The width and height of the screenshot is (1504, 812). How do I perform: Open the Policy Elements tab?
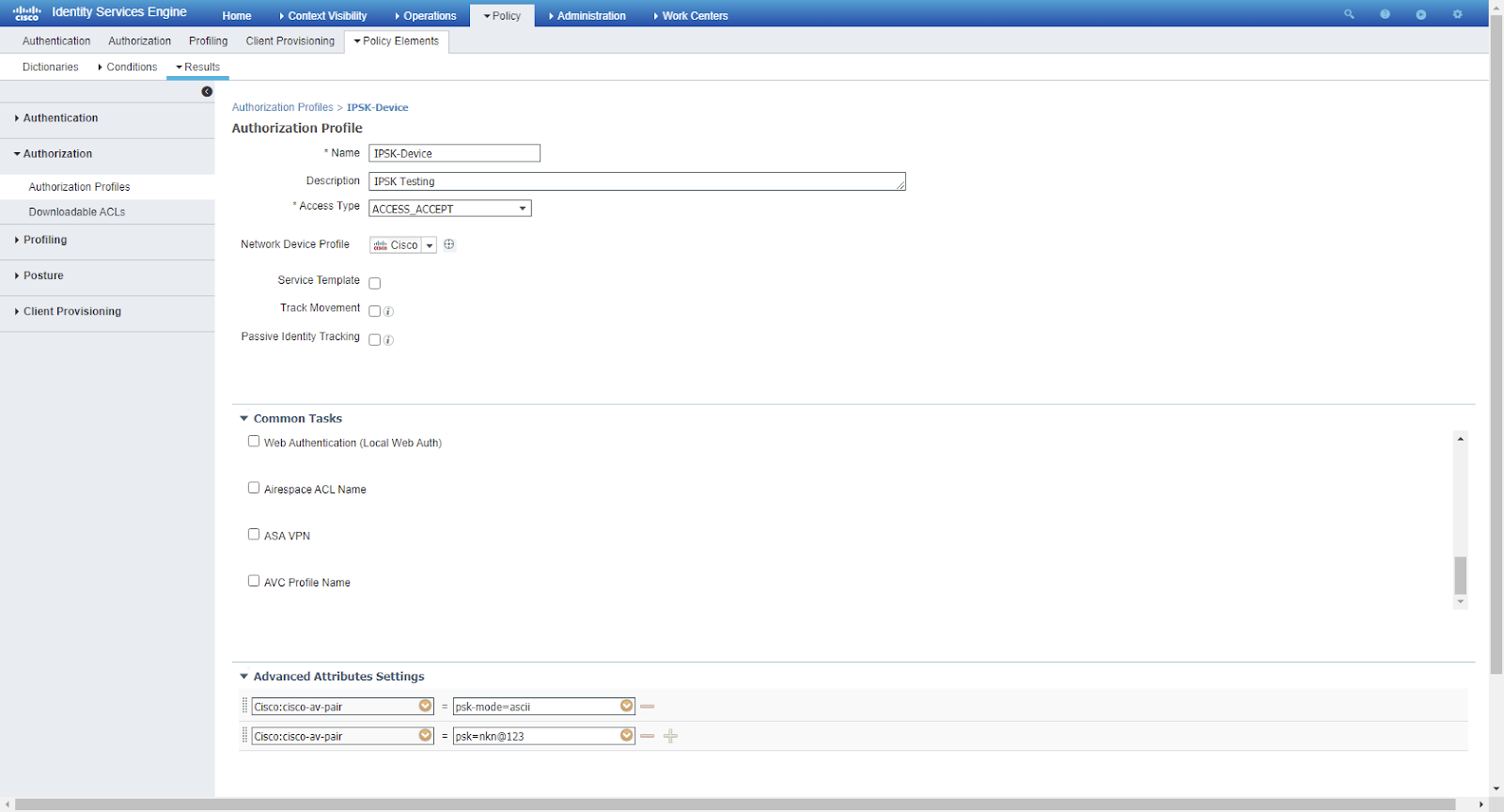397,41
